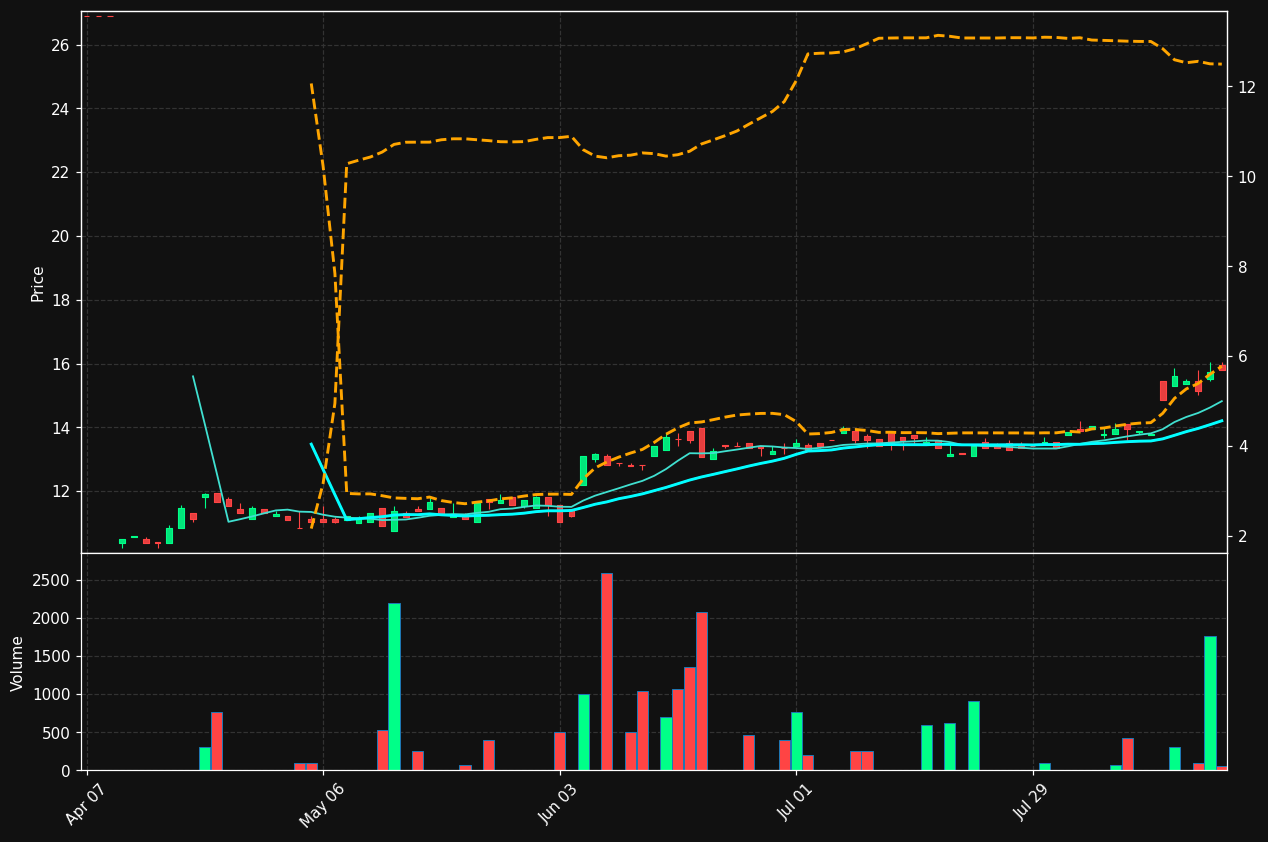The height and width of the screenshot is (842, 1268).
Task: Click the price tick label 18
Action: [59, 301]
